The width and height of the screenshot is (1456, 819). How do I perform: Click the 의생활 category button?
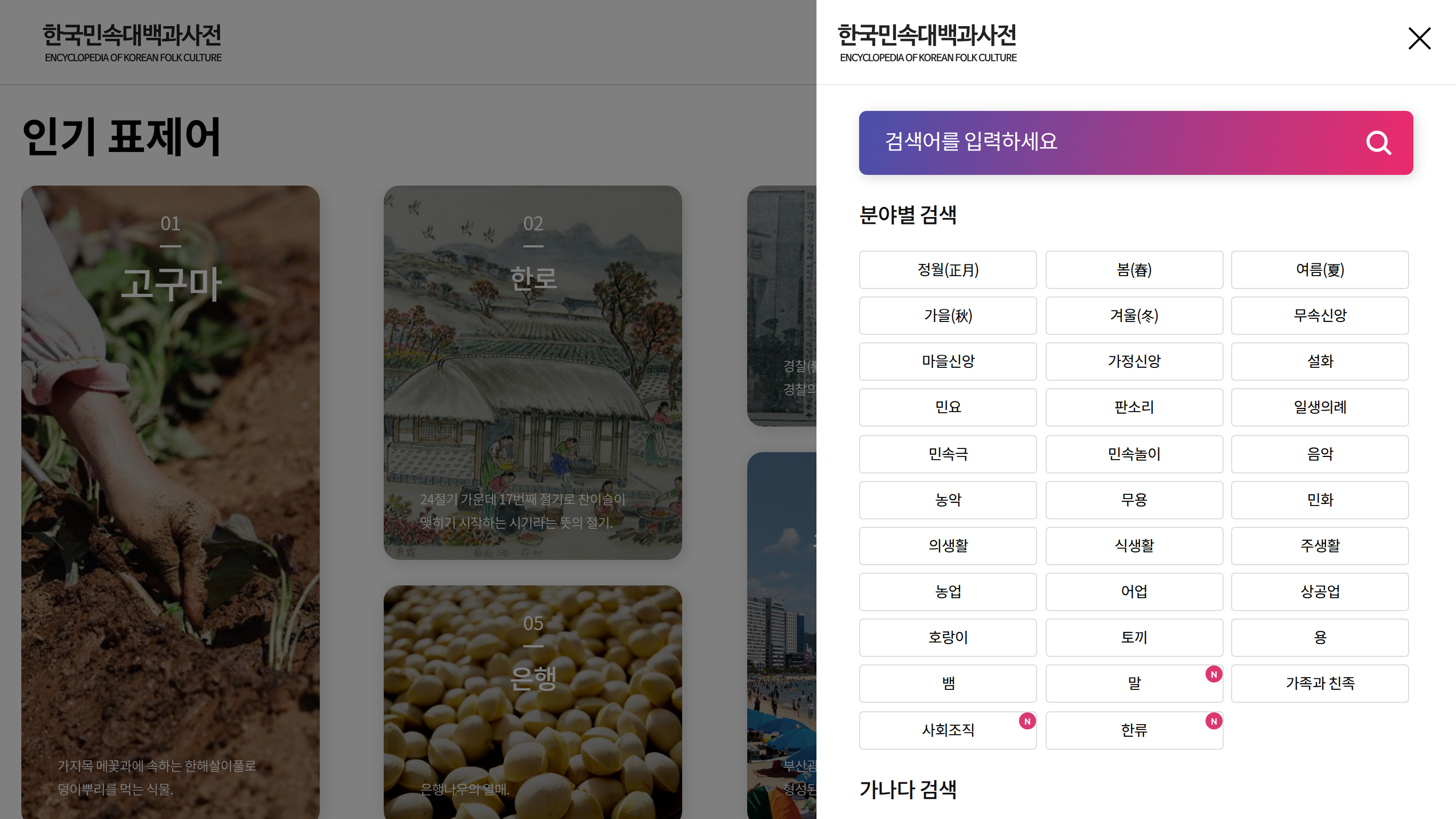[x=948, y=546]
